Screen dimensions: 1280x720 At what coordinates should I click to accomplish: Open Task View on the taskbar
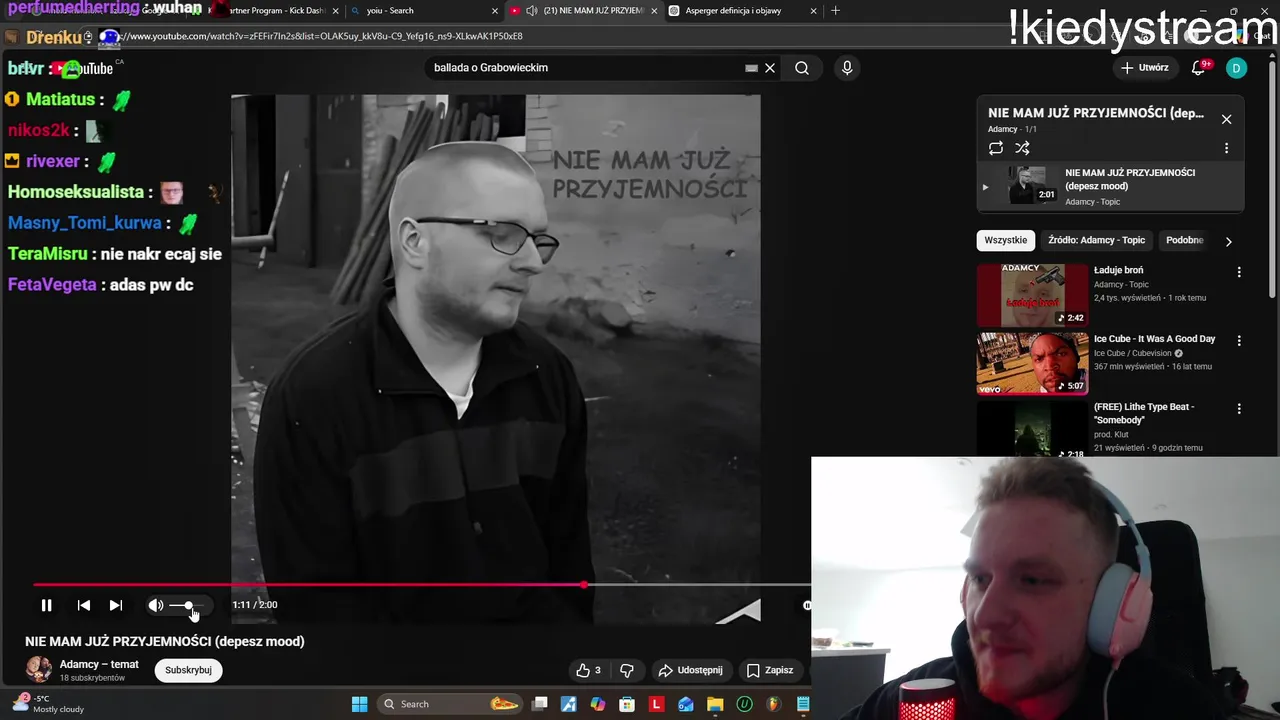click(x=540, y=704)
